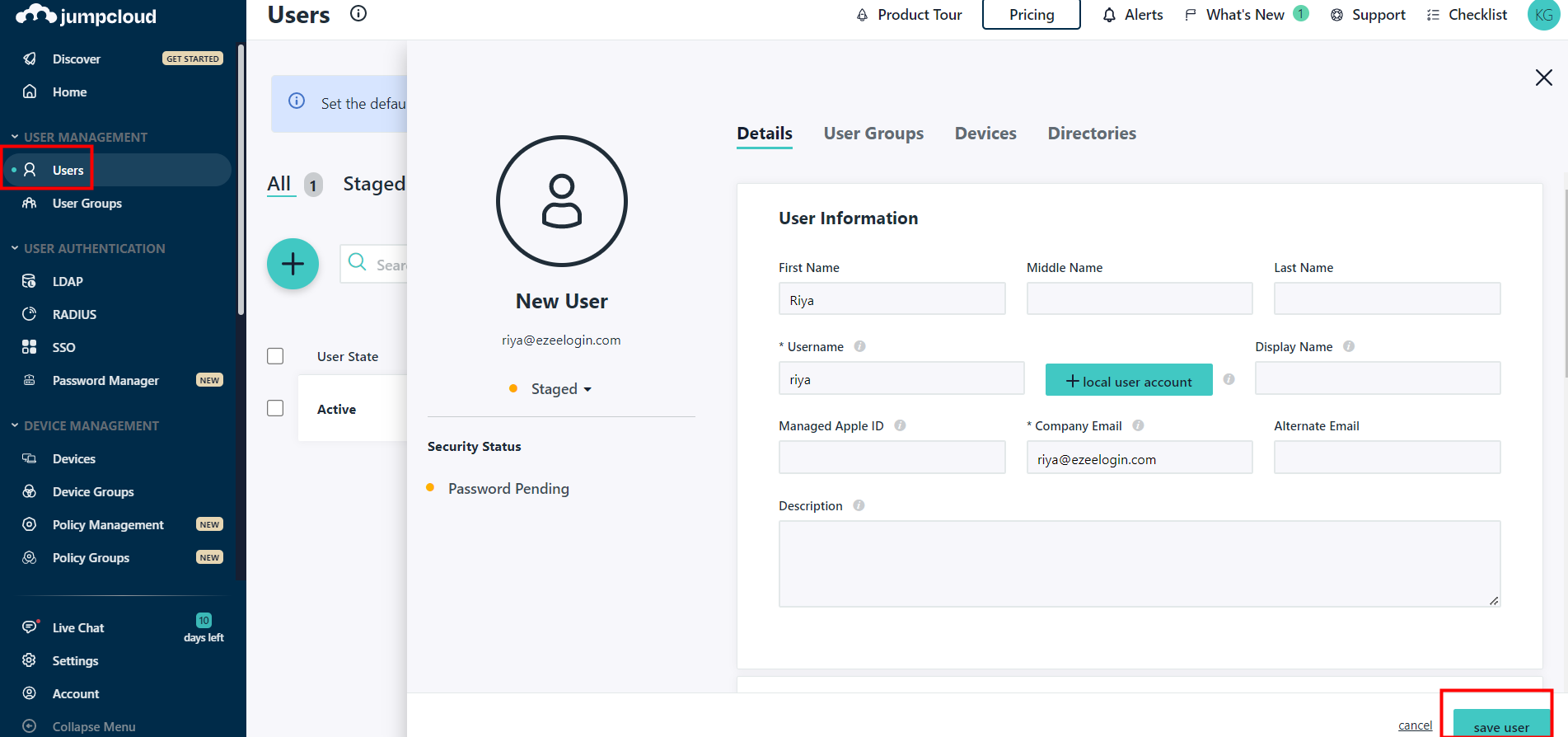Switch to the User Groups tab
1568x737 pixels.
pyautogui.click(x=873, y=134)
